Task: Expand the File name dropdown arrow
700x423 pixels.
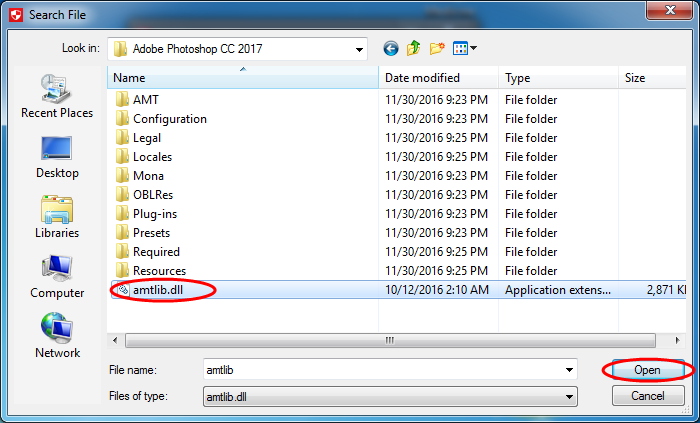Action: click(569, 370)
